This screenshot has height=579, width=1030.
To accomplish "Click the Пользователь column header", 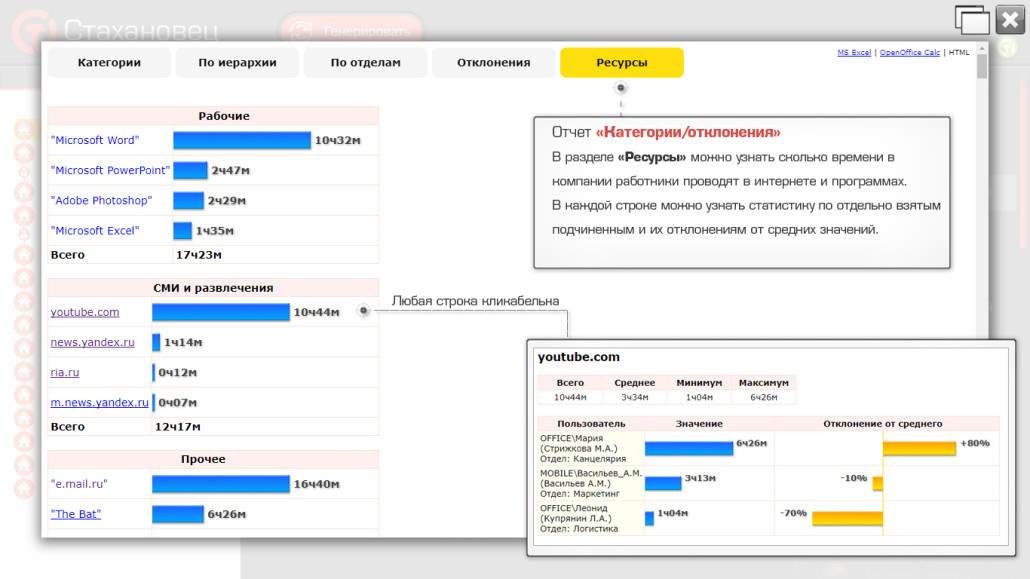I will [591, 424].
